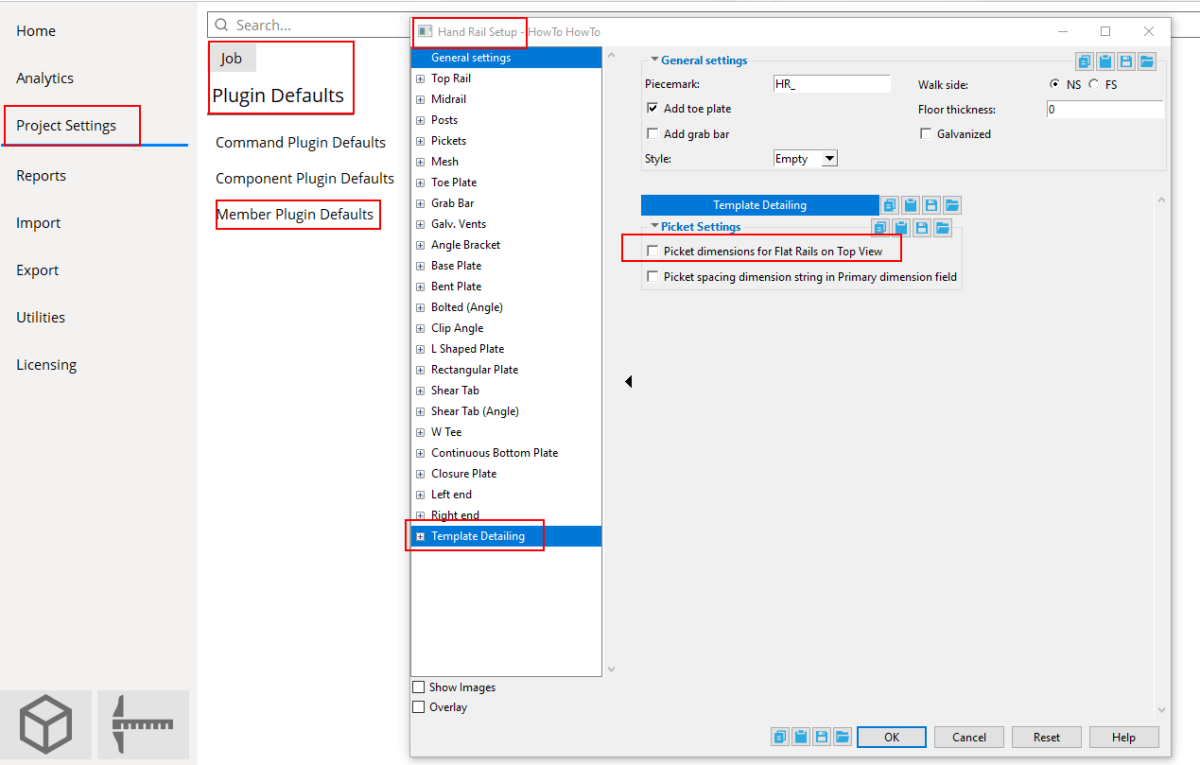Image resolution: width=1200 pixels, height=765 pixels.
Task: Go to Analytics in the sidebar
Action: (45, 78)
